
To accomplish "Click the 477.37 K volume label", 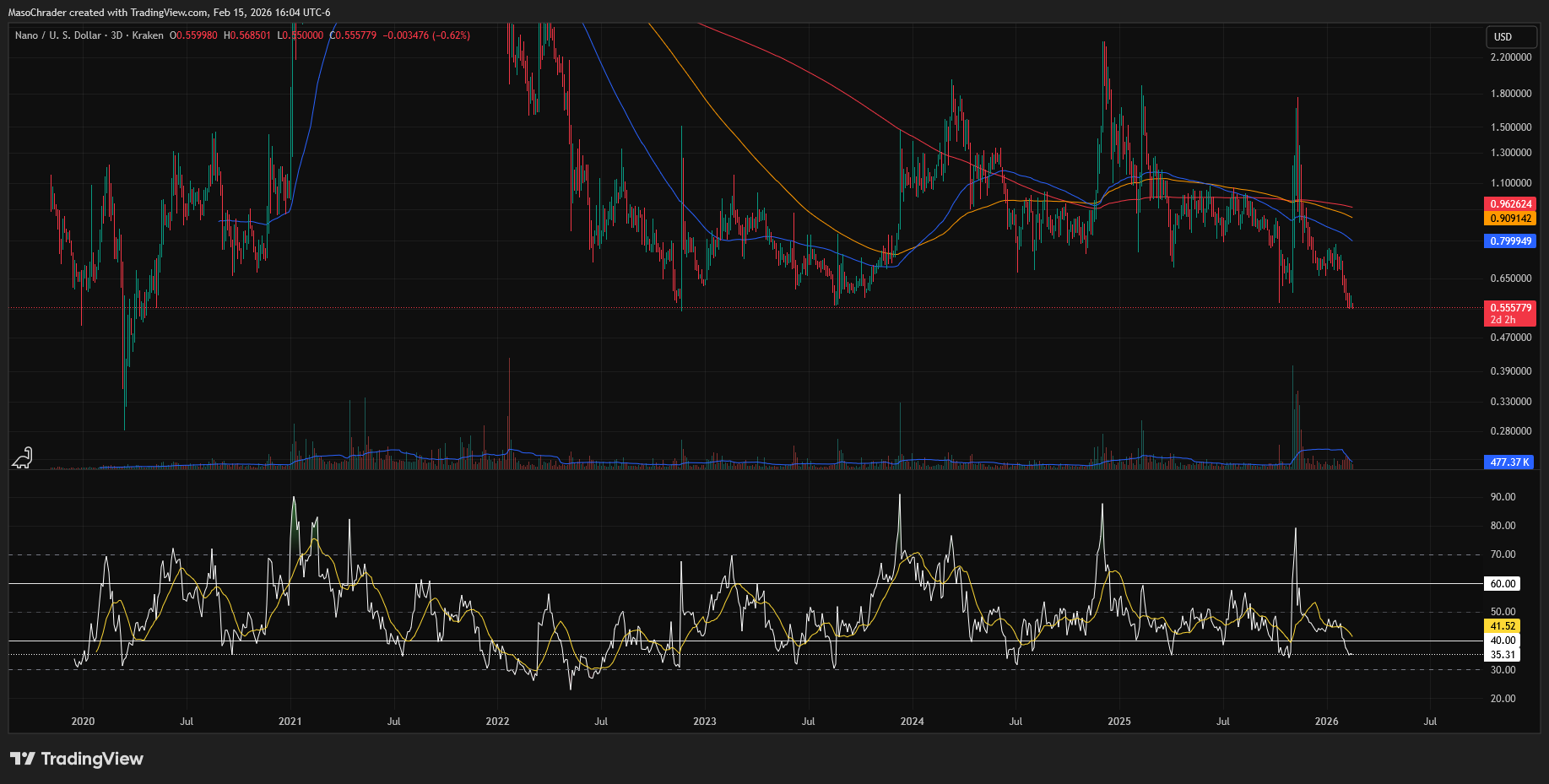I will coord(1509,462).
